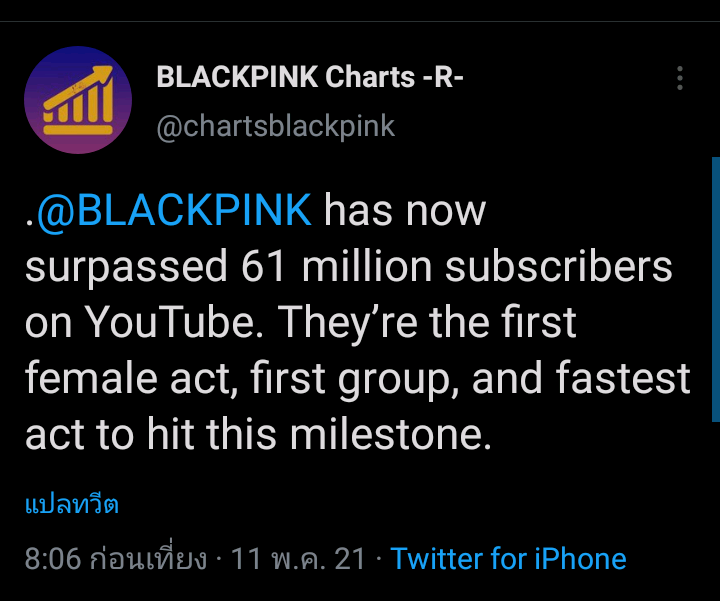Open the Twitter for iPhone source link
This screenshot has width=720, height=601.
point(508,558)
